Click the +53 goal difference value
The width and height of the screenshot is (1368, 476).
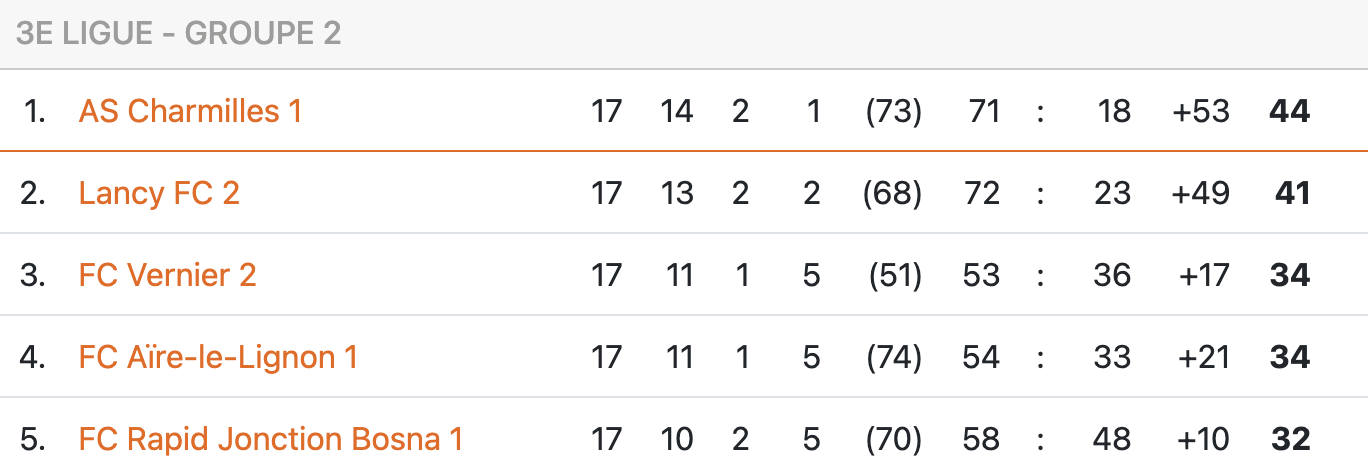pos(1201,111)
